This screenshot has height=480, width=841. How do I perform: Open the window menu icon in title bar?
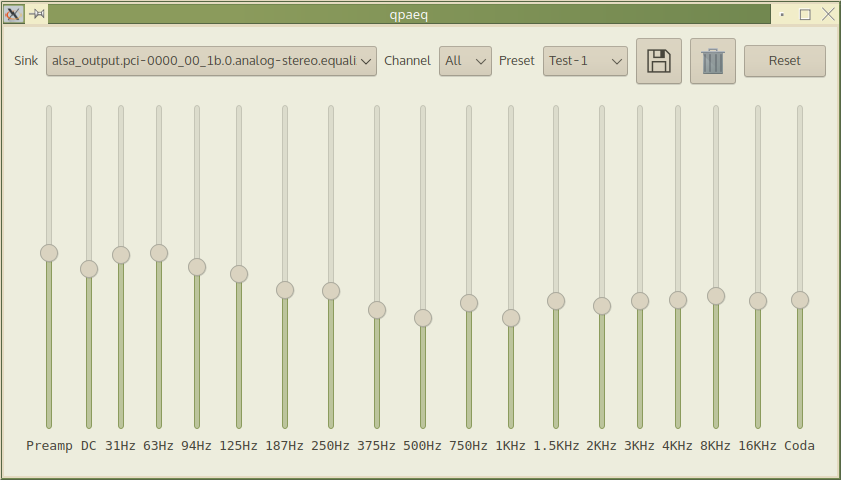(13, 14)
